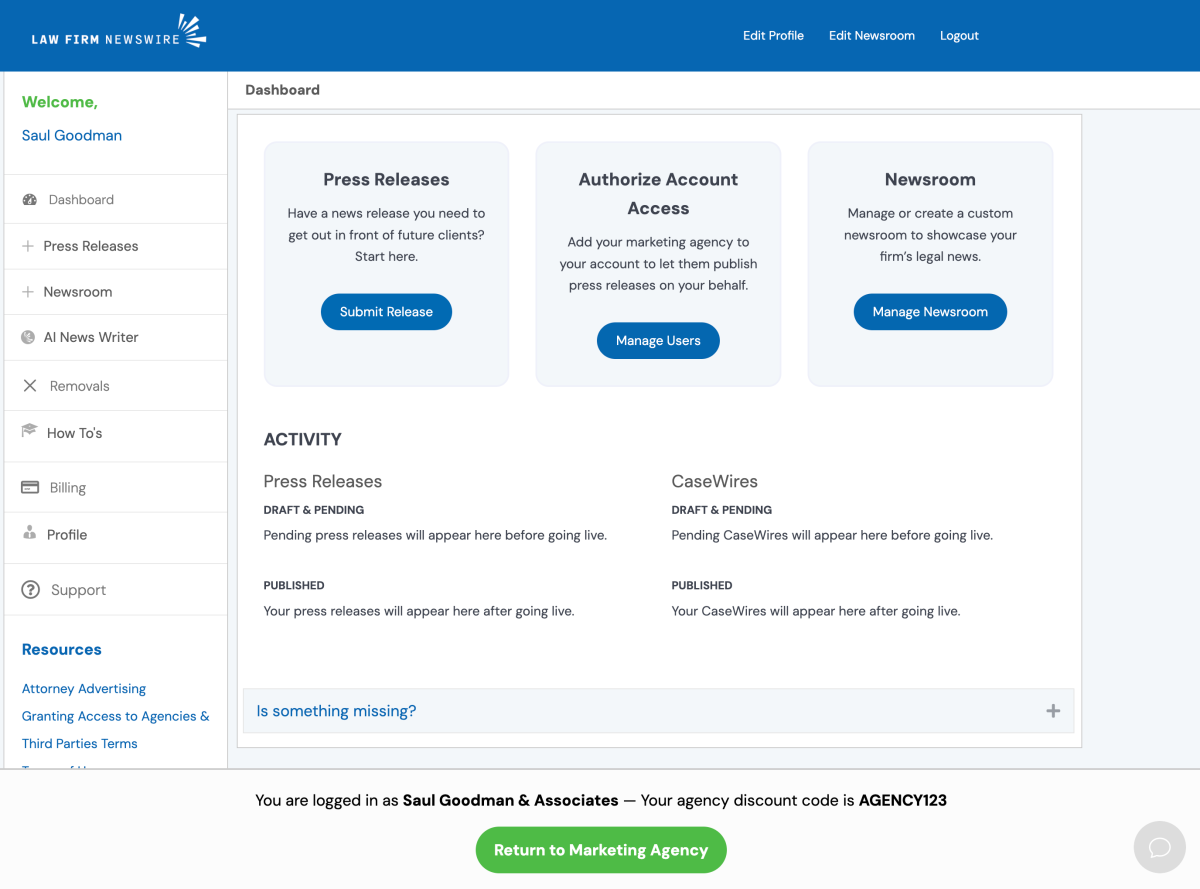This screenshot has height=889, width=1200.
Task: Open the chat bubble widget
Action: [1159, 848]
